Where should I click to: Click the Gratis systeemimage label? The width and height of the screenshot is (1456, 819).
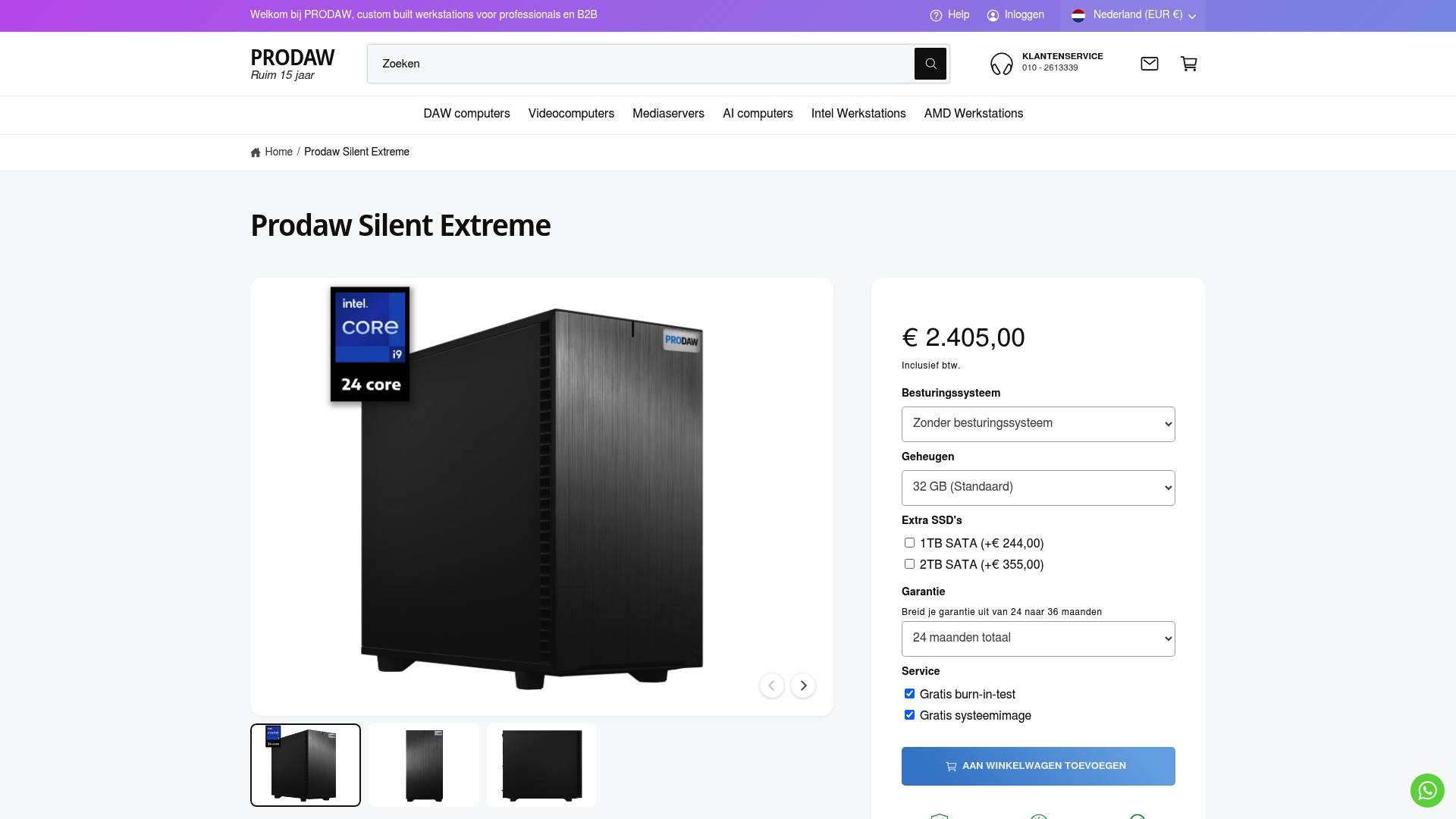click(975, 716)
